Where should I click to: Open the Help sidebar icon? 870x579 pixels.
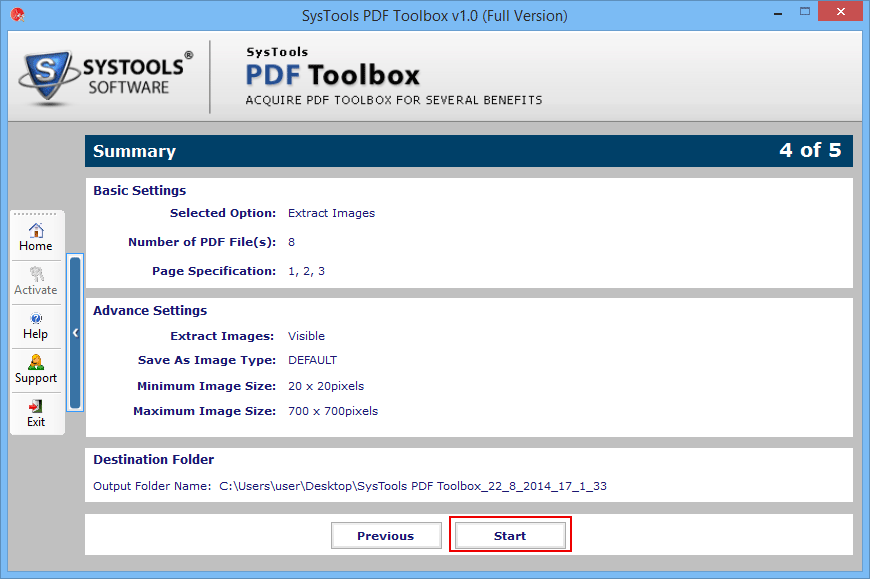[36, 326]
